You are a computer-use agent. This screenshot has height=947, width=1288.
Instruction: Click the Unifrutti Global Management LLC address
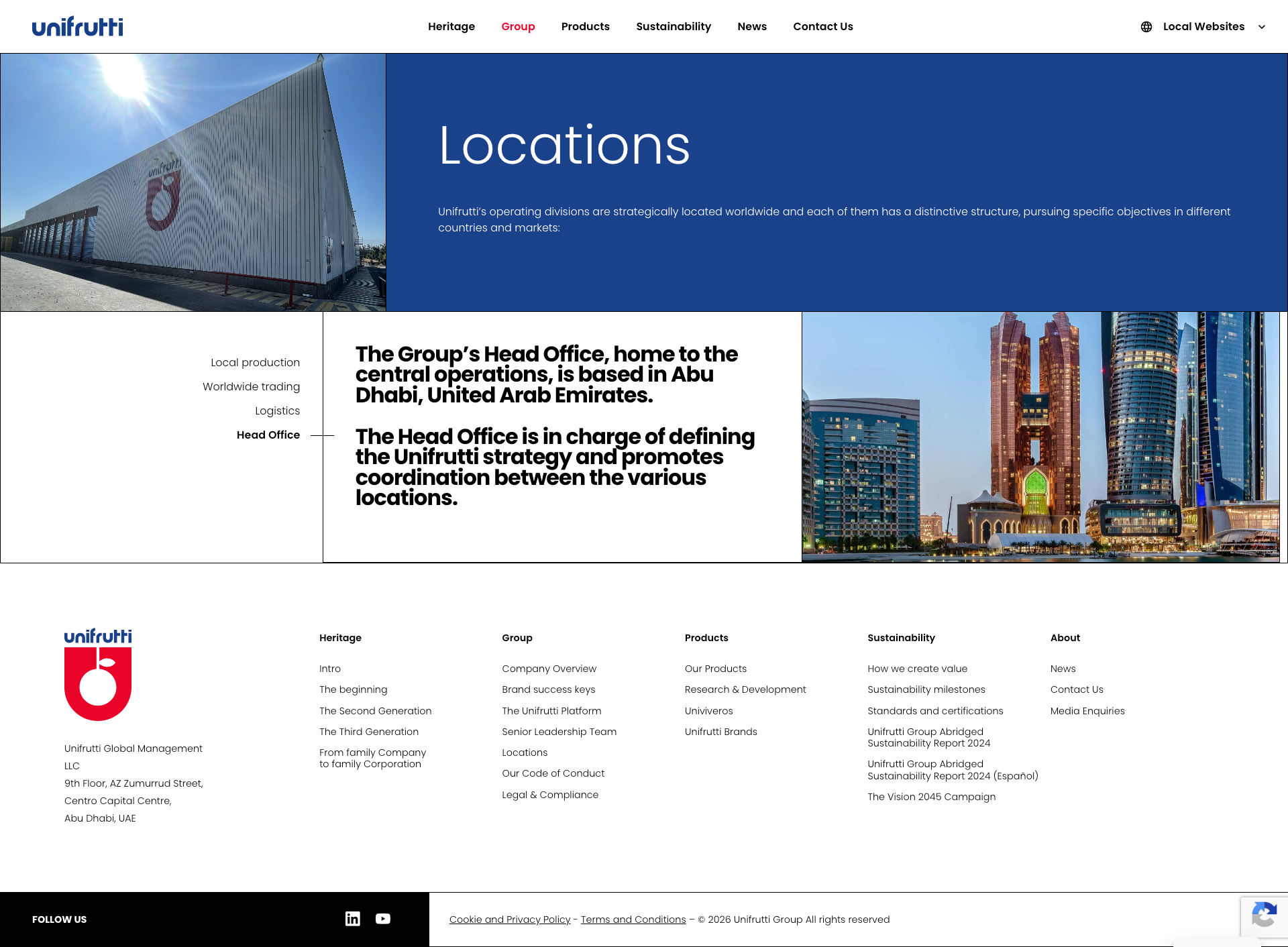(x=133, y=783)
